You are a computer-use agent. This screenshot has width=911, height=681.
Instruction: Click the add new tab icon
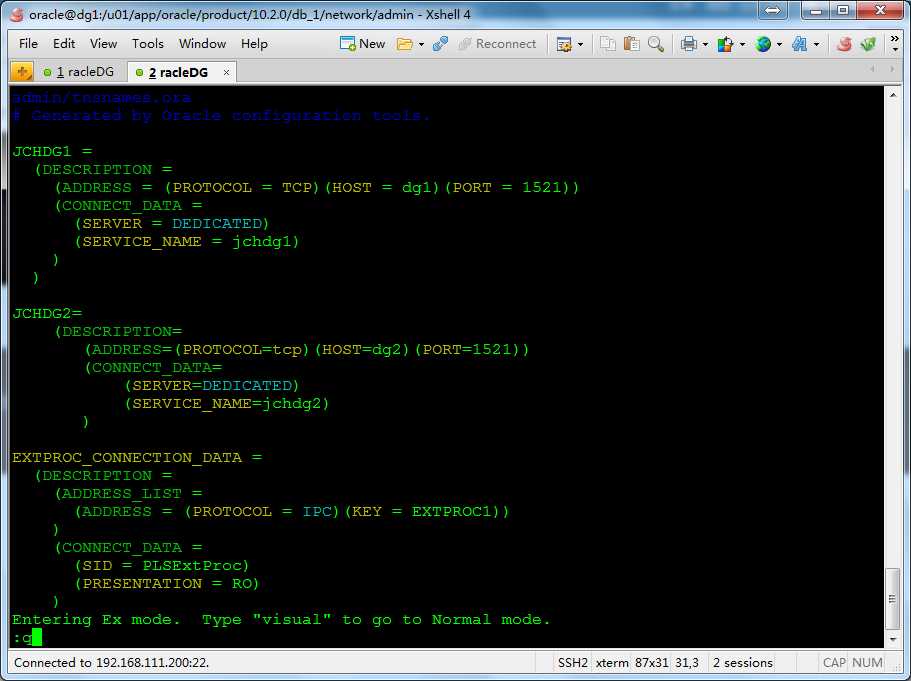[22, 72]
